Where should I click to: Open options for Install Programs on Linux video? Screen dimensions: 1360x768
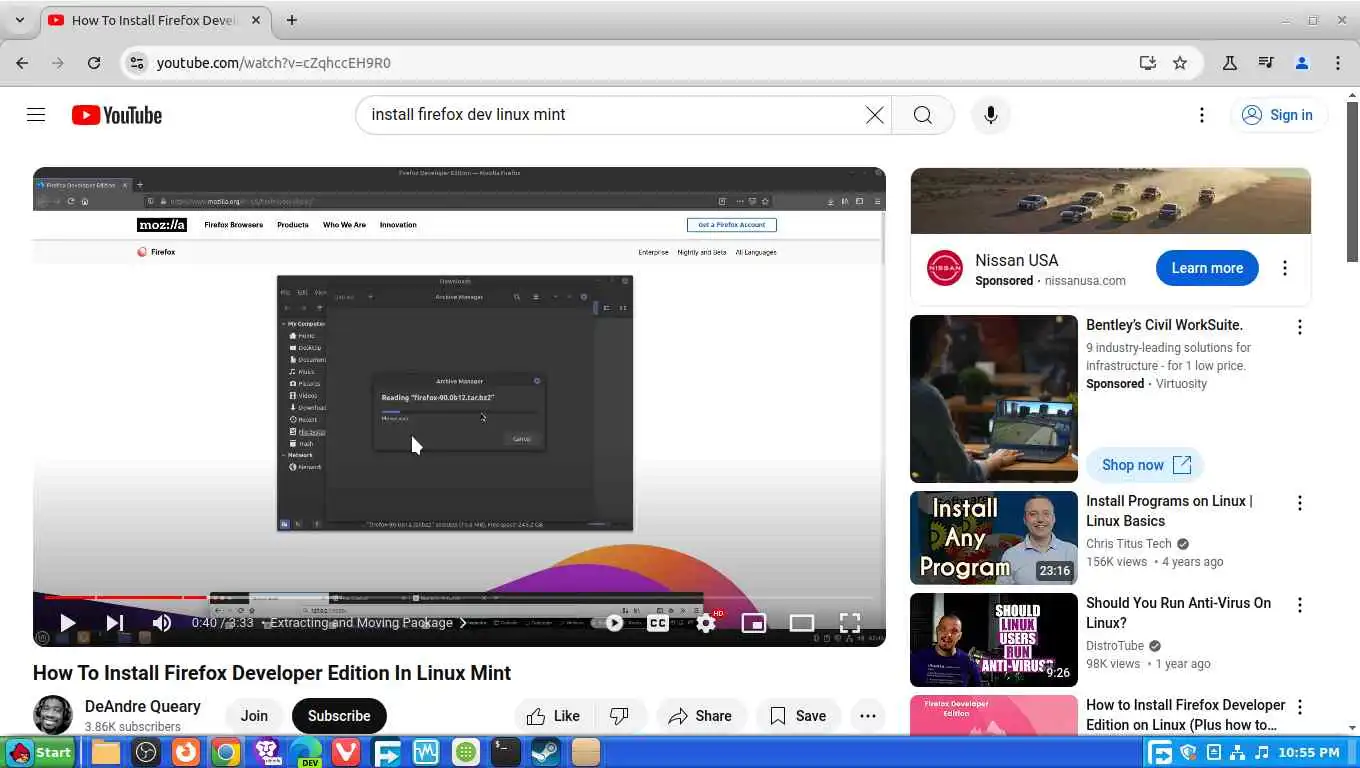tap(1300, 503)
